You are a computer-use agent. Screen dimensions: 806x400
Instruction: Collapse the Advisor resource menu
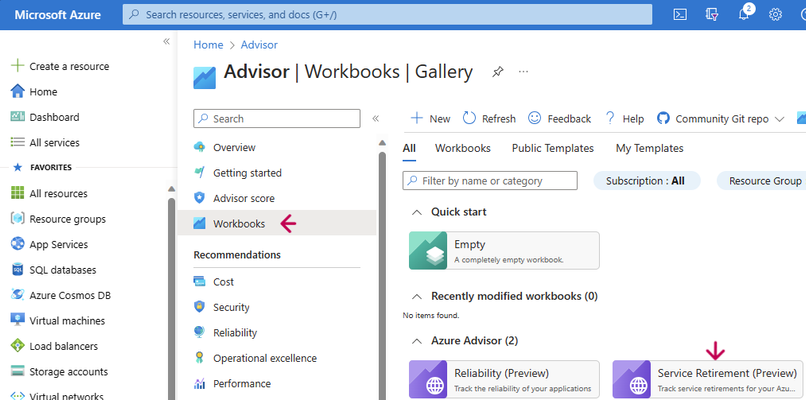tap(375, 119)
